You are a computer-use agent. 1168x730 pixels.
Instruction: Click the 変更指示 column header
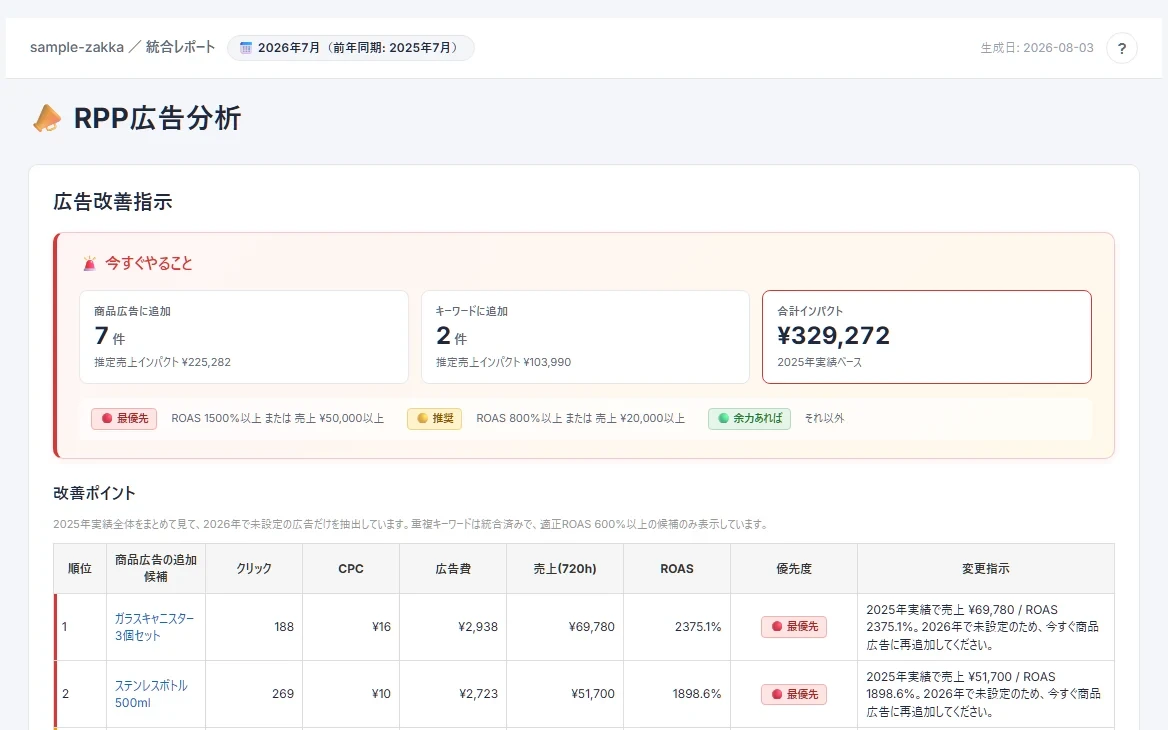(x=986, y=568)
